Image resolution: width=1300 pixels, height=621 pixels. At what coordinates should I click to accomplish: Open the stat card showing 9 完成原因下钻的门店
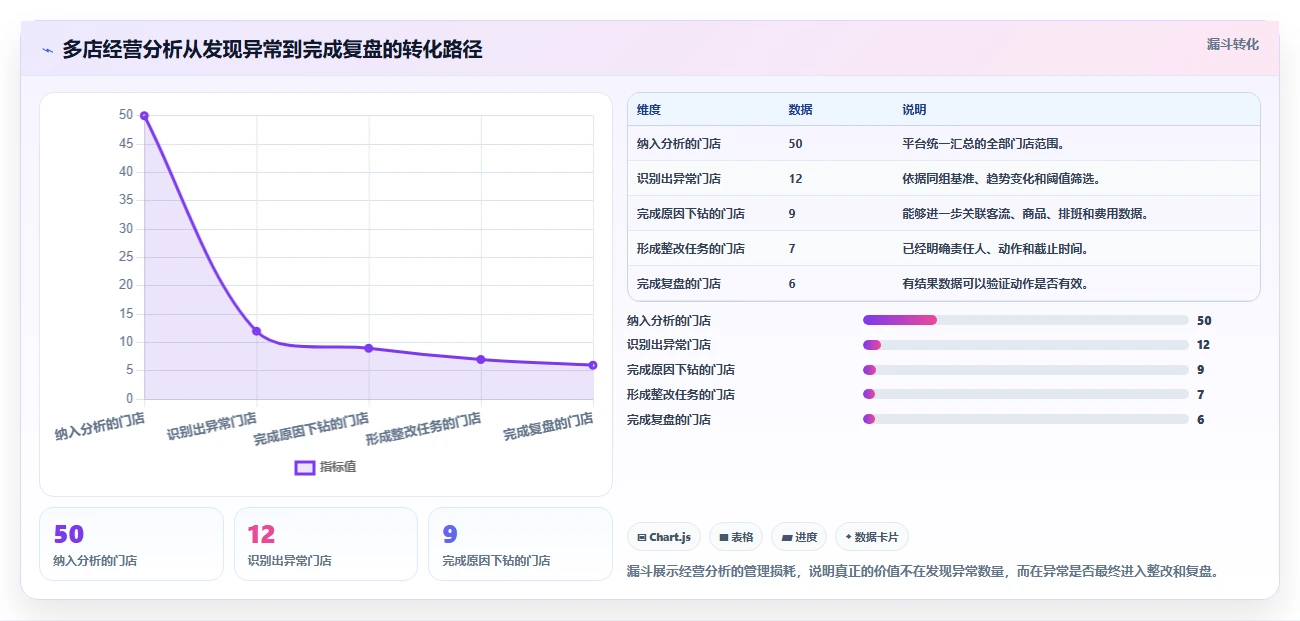520,544
